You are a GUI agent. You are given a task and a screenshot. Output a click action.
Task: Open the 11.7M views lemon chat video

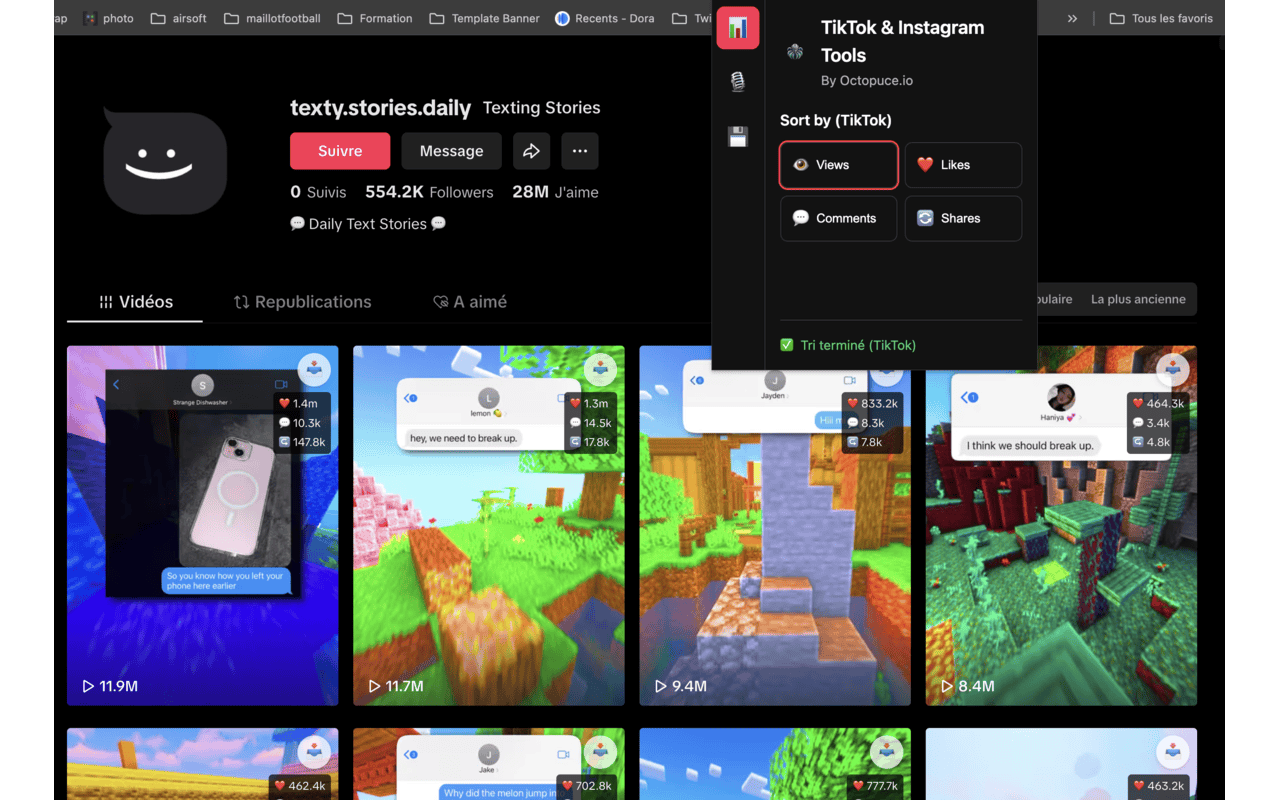pos(489,525)
